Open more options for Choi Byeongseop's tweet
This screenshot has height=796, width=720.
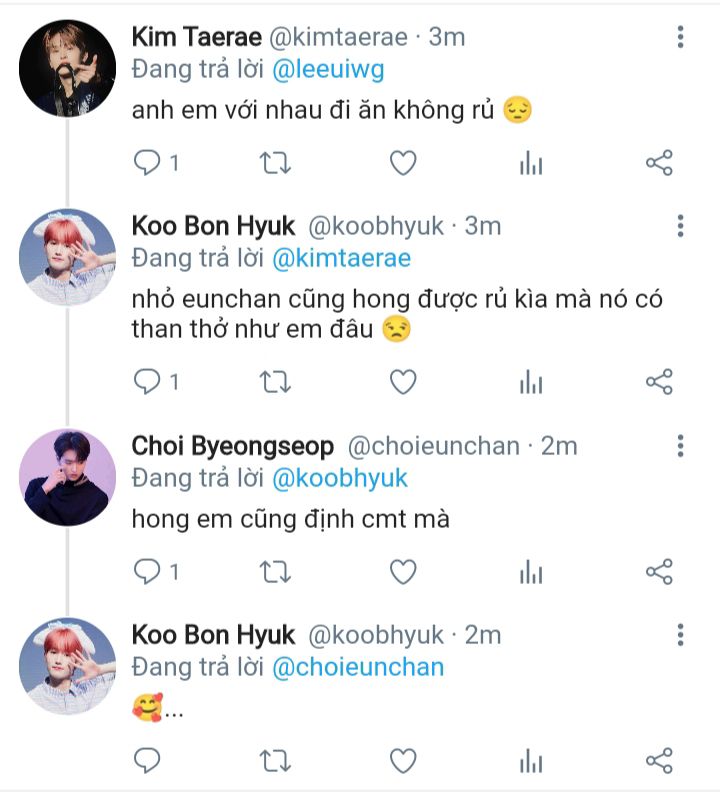click(x=680, y=446)
